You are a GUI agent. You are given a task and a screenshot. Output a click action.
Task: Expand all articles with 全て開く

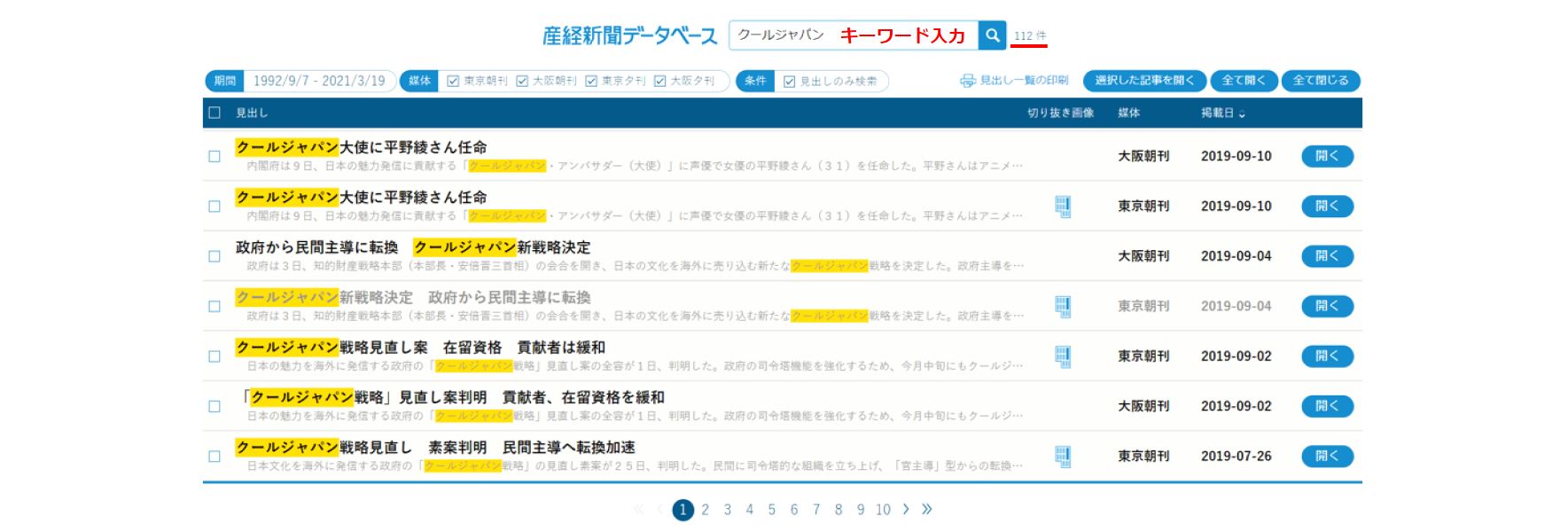coord(1244,81)
